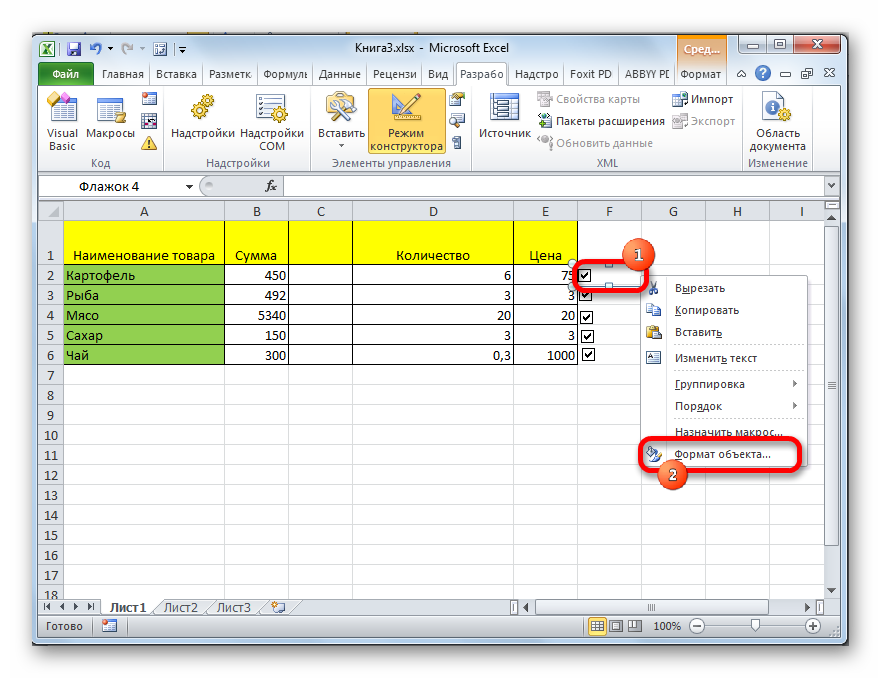
Task: Switch to the Данные ribbon tab
Action: [339, 74]
